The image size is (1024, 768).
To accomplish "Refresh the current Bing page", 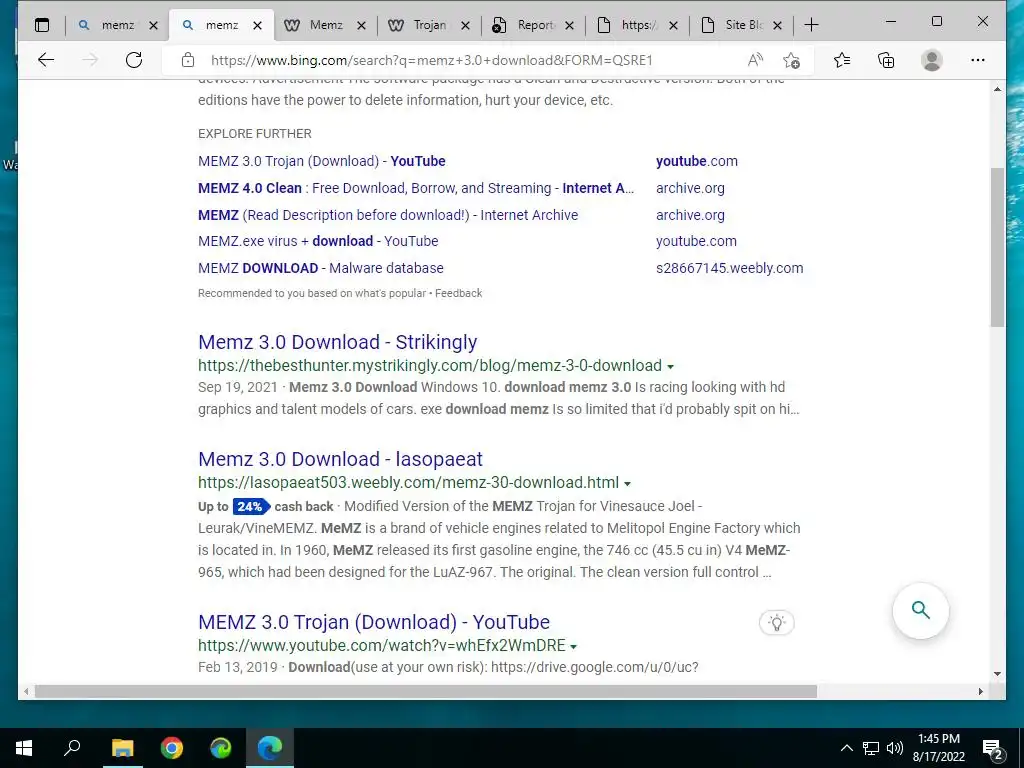I will [x=134, y=60].
